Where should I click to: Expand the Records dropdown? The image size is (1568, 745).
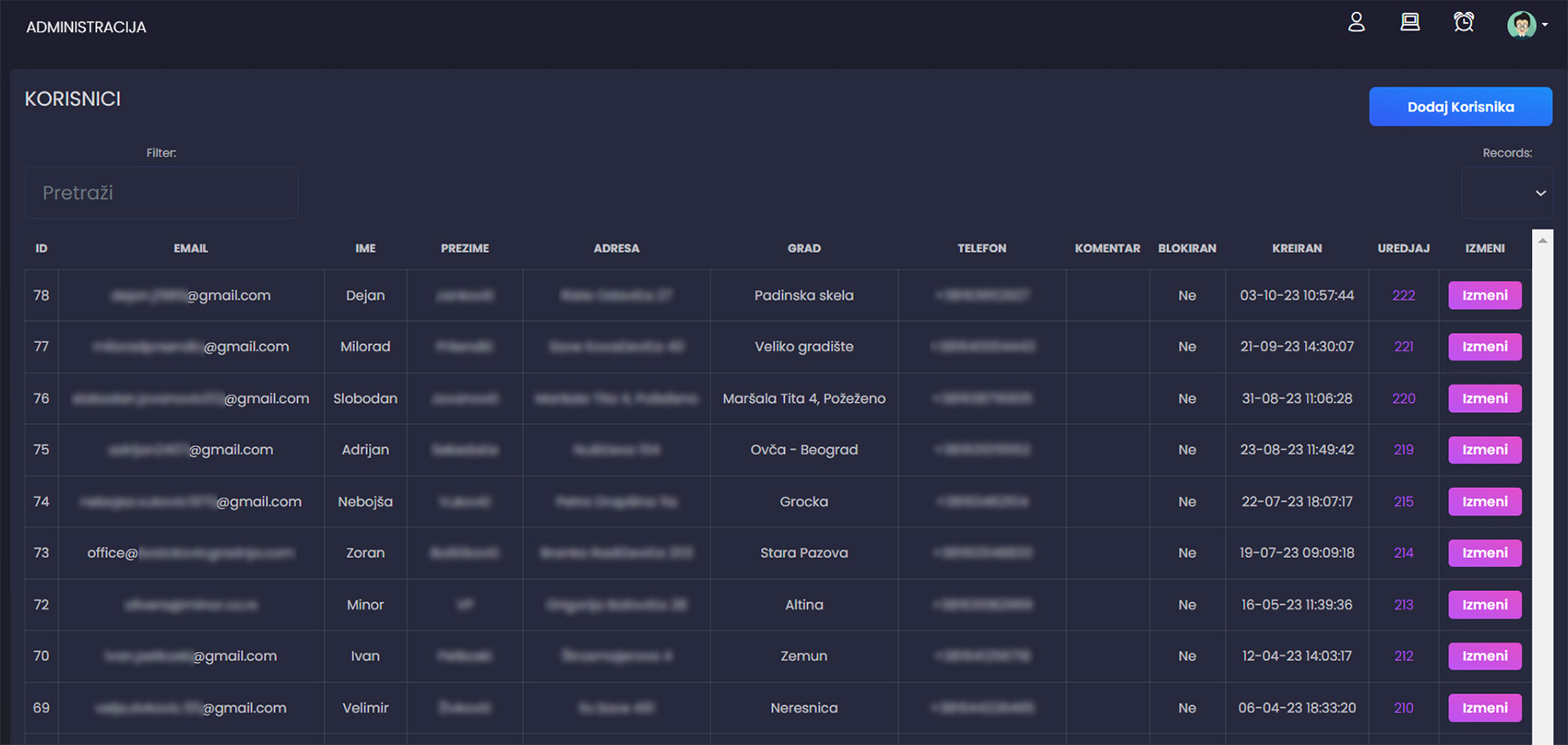pyautogui.click(x=1507, y=193)
